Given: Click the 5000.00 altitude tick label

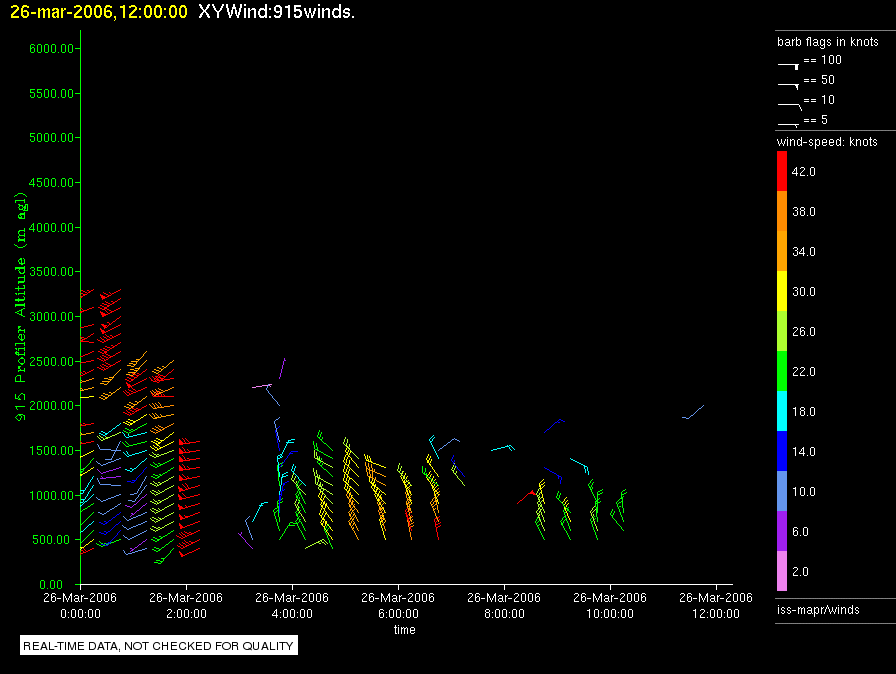Looking at the screenshot, I should (x=51, y=138).
